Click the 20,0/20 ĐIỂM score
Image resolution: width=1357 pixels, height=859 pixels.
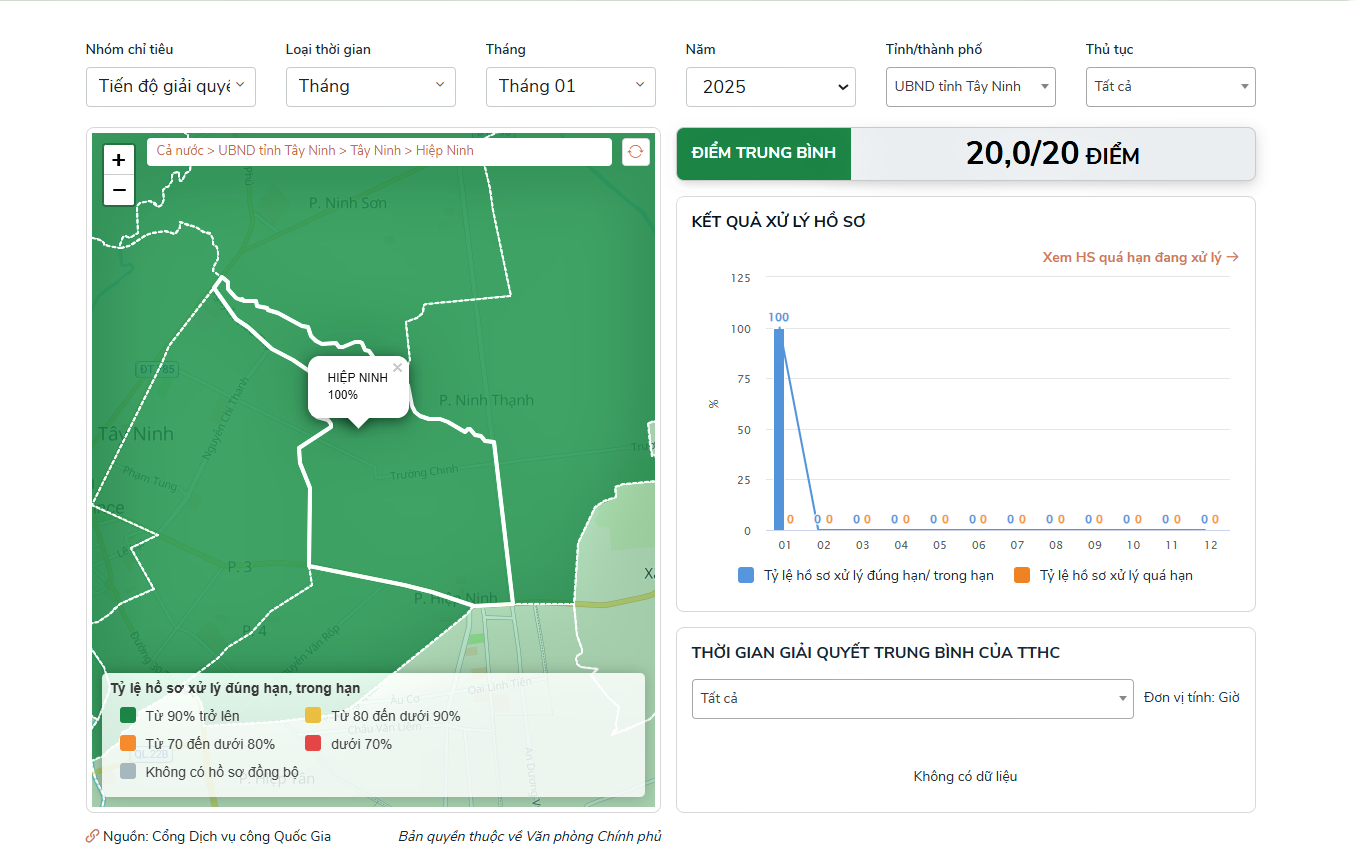(x=1053, y=154)
